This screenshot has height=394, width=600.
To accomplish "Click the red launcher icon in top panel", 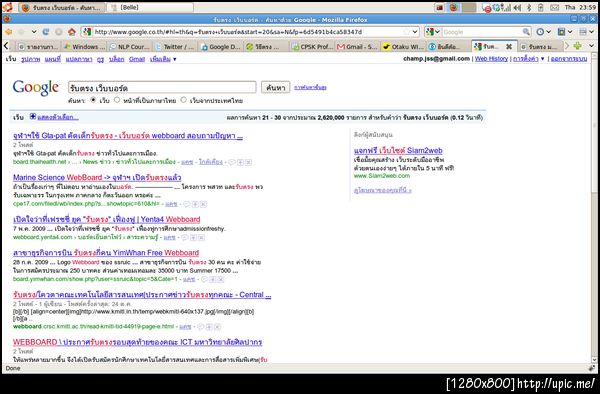I will point(439,7).
